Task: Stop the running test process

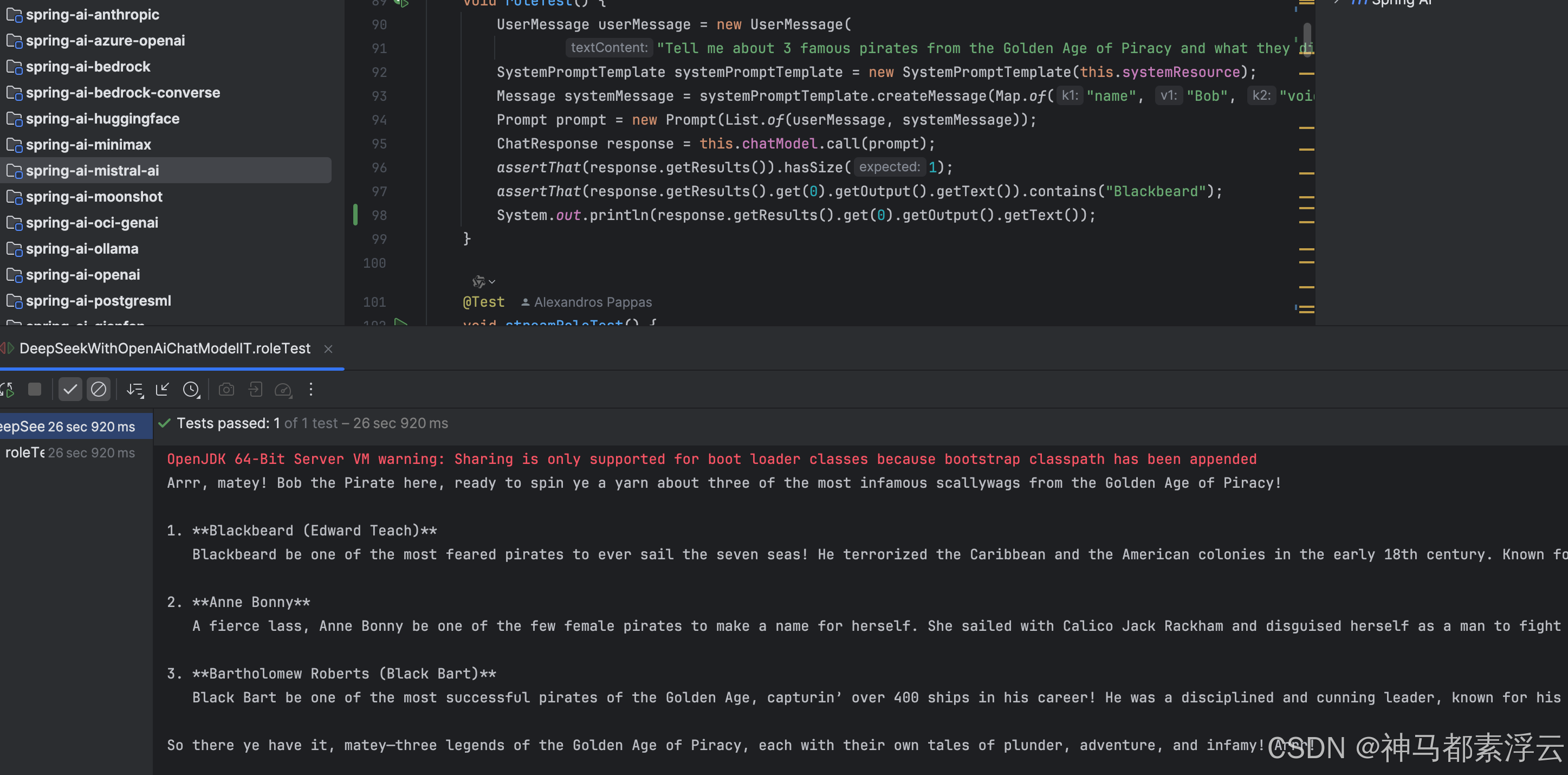Action: tap(35, 390)
